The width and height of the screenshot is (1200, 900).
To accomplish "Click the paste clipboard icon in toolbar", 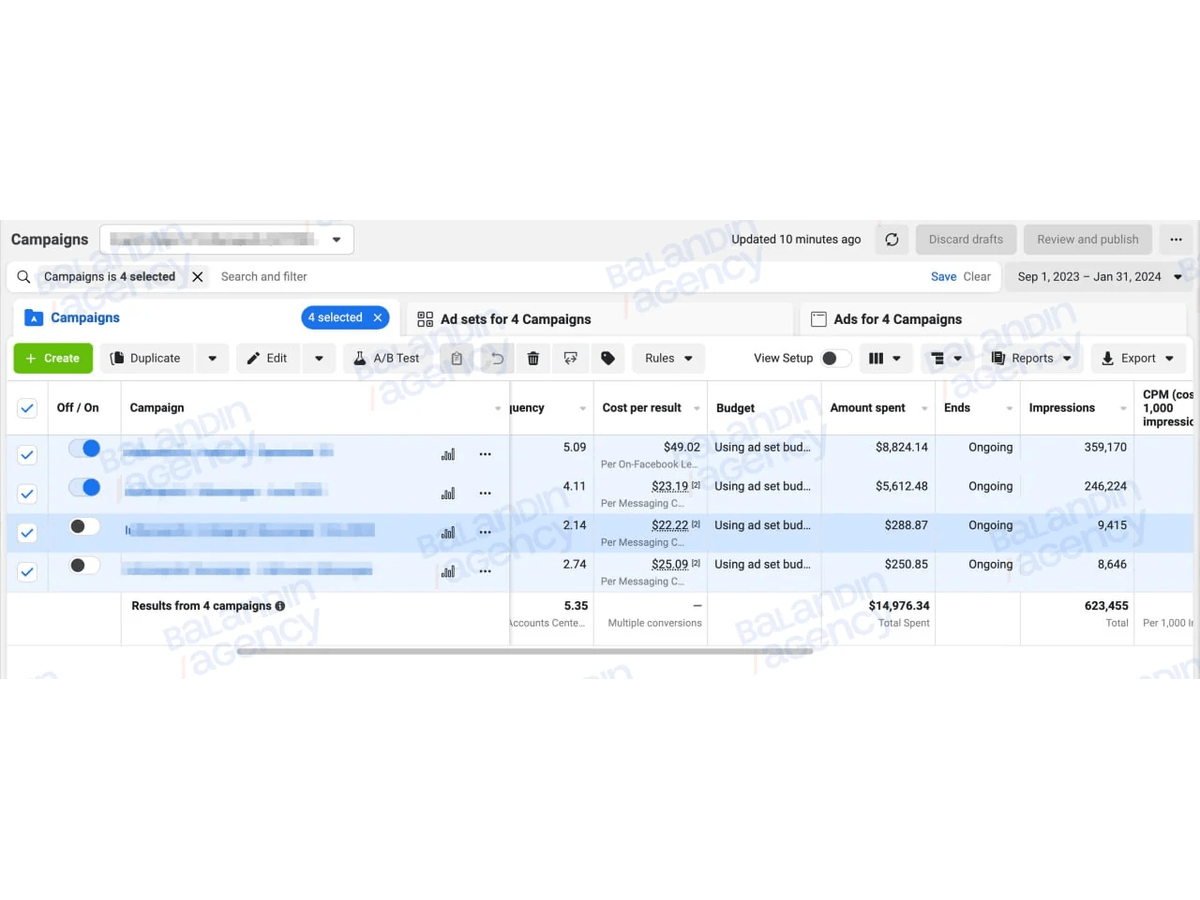I will pos(457,358).
